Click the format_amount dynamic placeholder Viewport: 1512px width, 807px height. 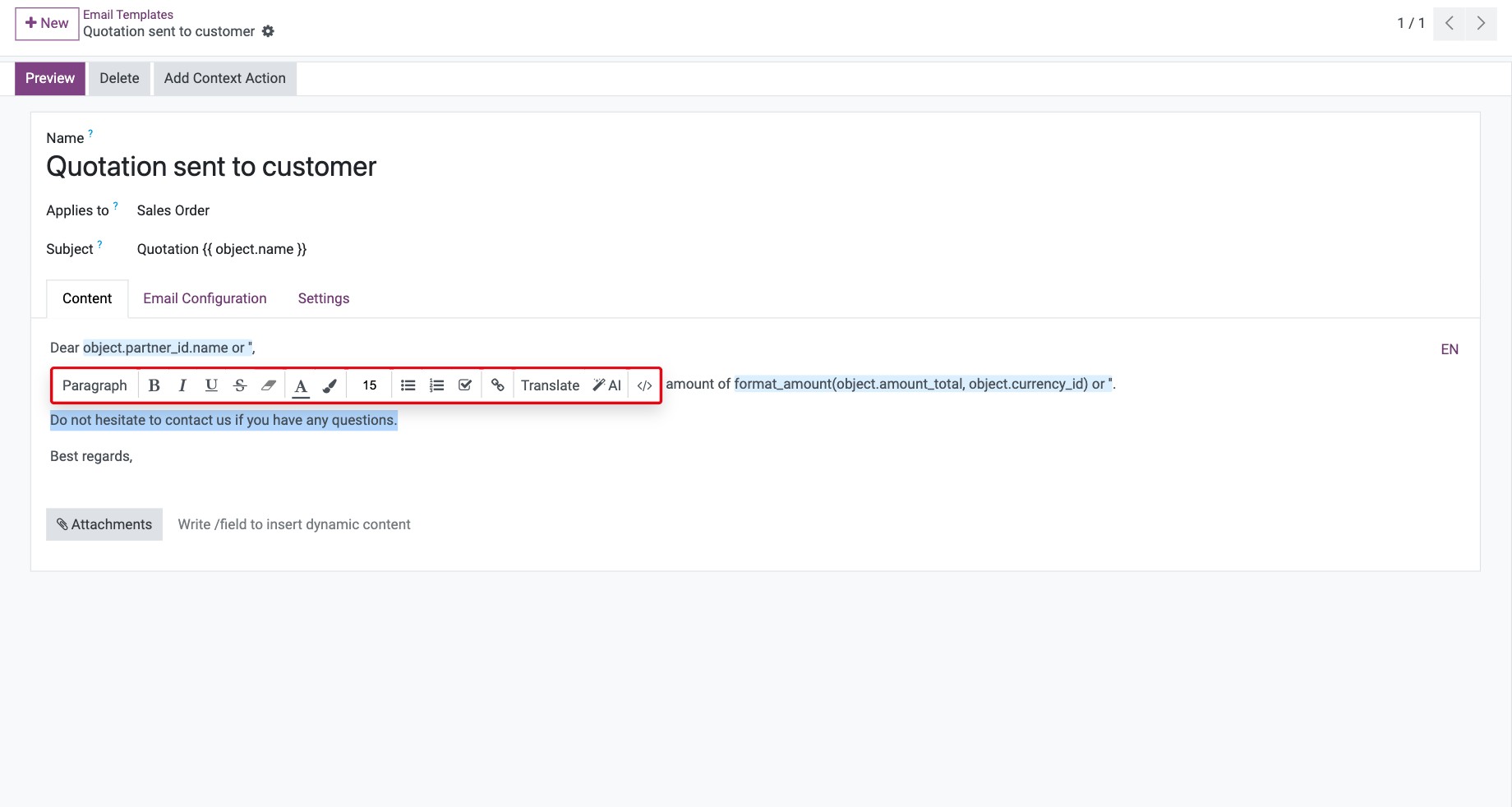click(923, 384)
